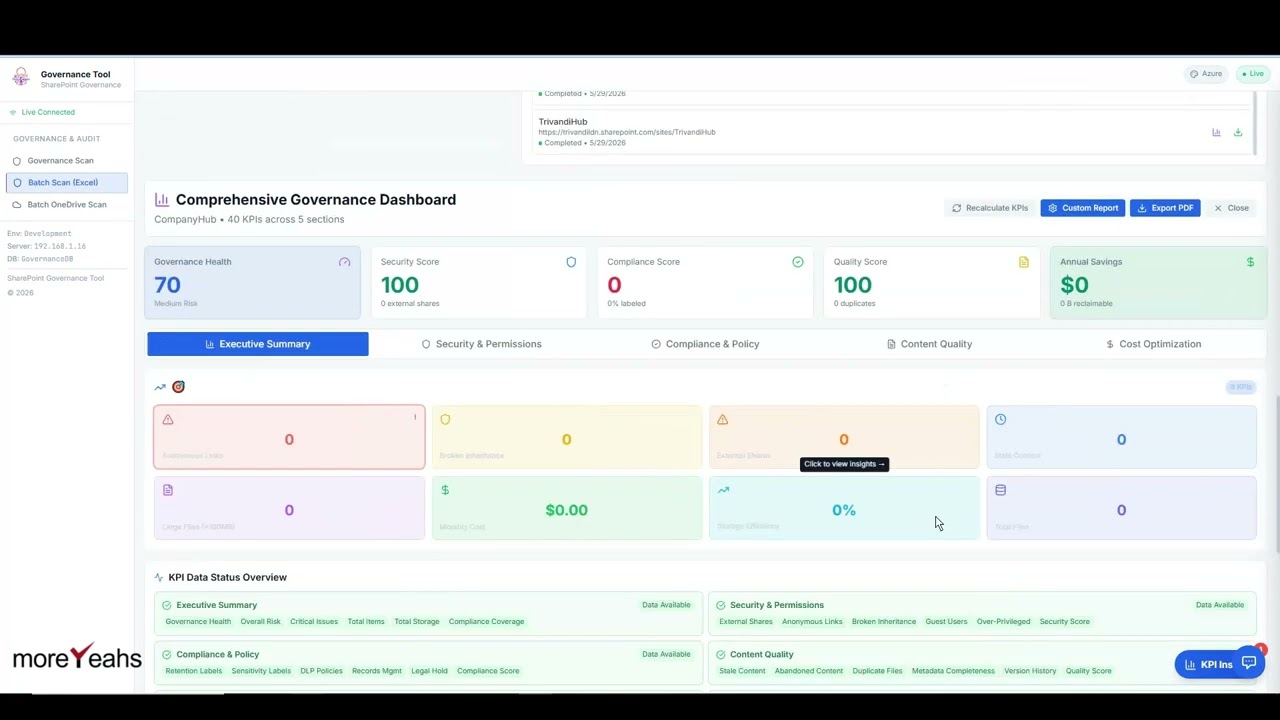Screen dimensions: 1280x720
Task: Click the bar chart icon beside the dashboard title
Action: pyautogui.click(x=162, y=200)
